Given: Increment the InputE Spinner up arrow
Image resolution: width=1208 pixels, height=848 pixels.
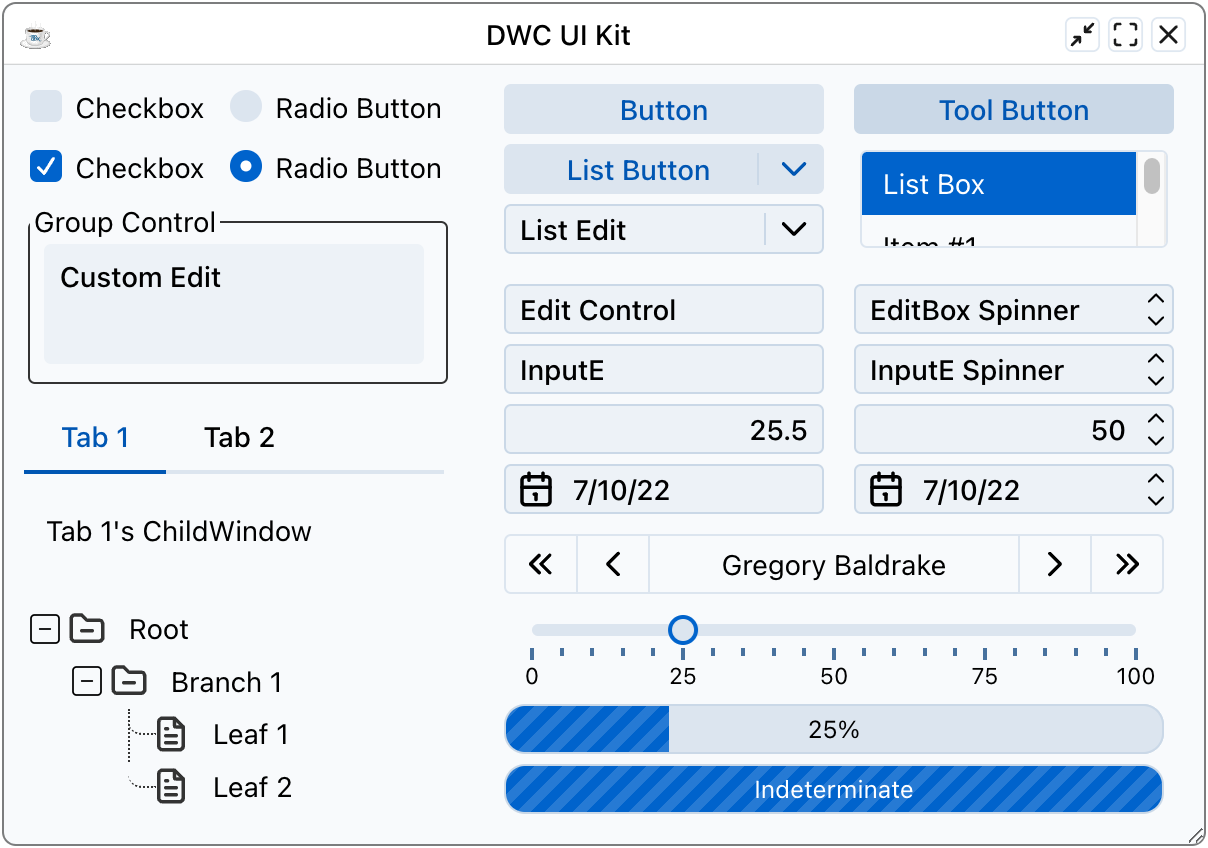Looking at the screenshot, I should [1156, 359].
